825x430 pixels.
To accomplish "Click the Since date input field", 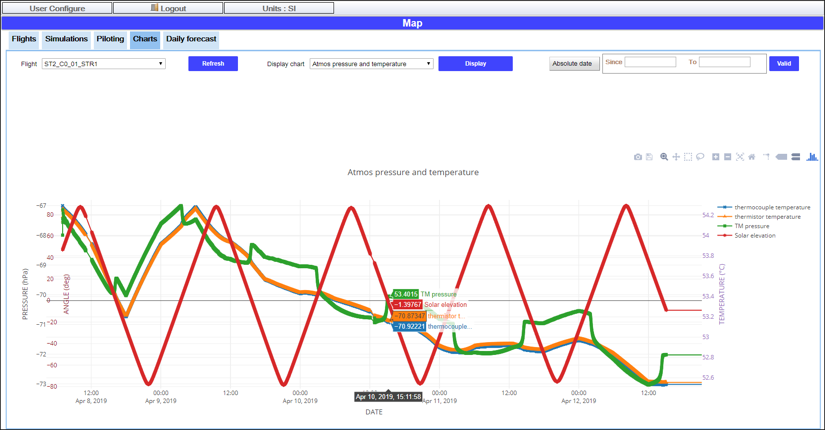I will point(650,62).
